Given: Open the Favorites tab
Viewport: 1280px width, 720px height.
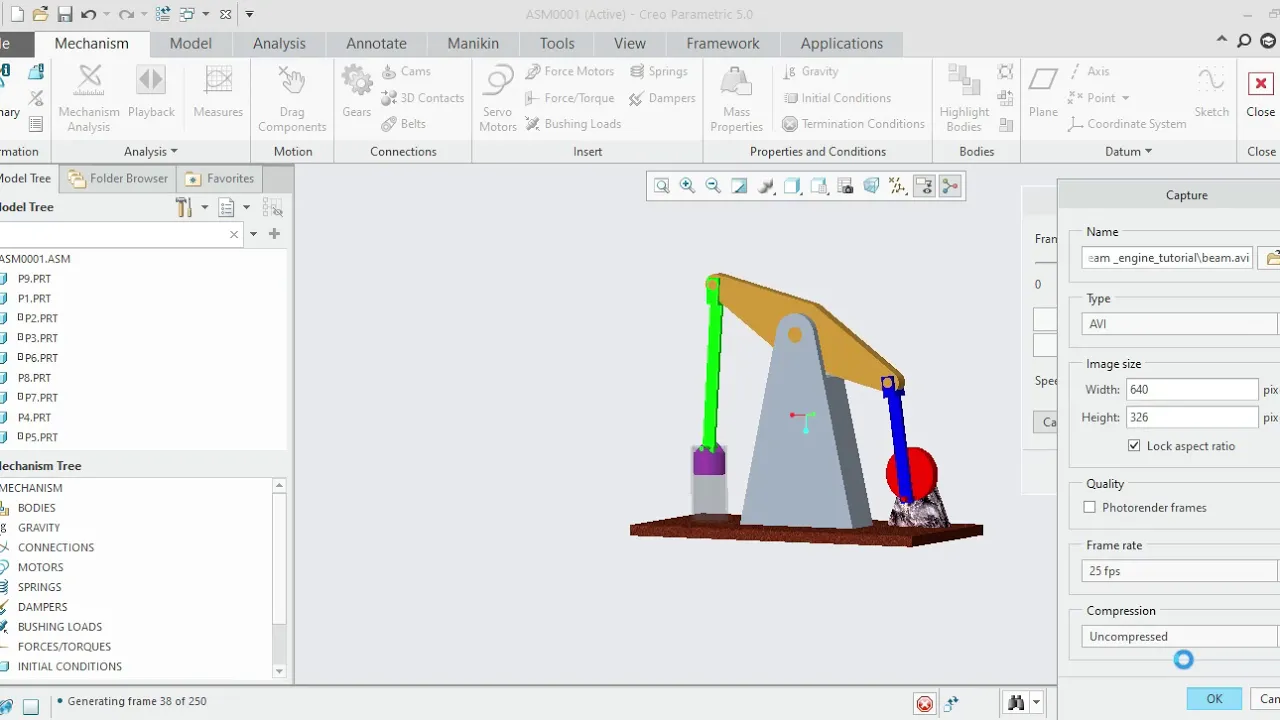Looking at the screenshot, I should (x=220, y=178).
